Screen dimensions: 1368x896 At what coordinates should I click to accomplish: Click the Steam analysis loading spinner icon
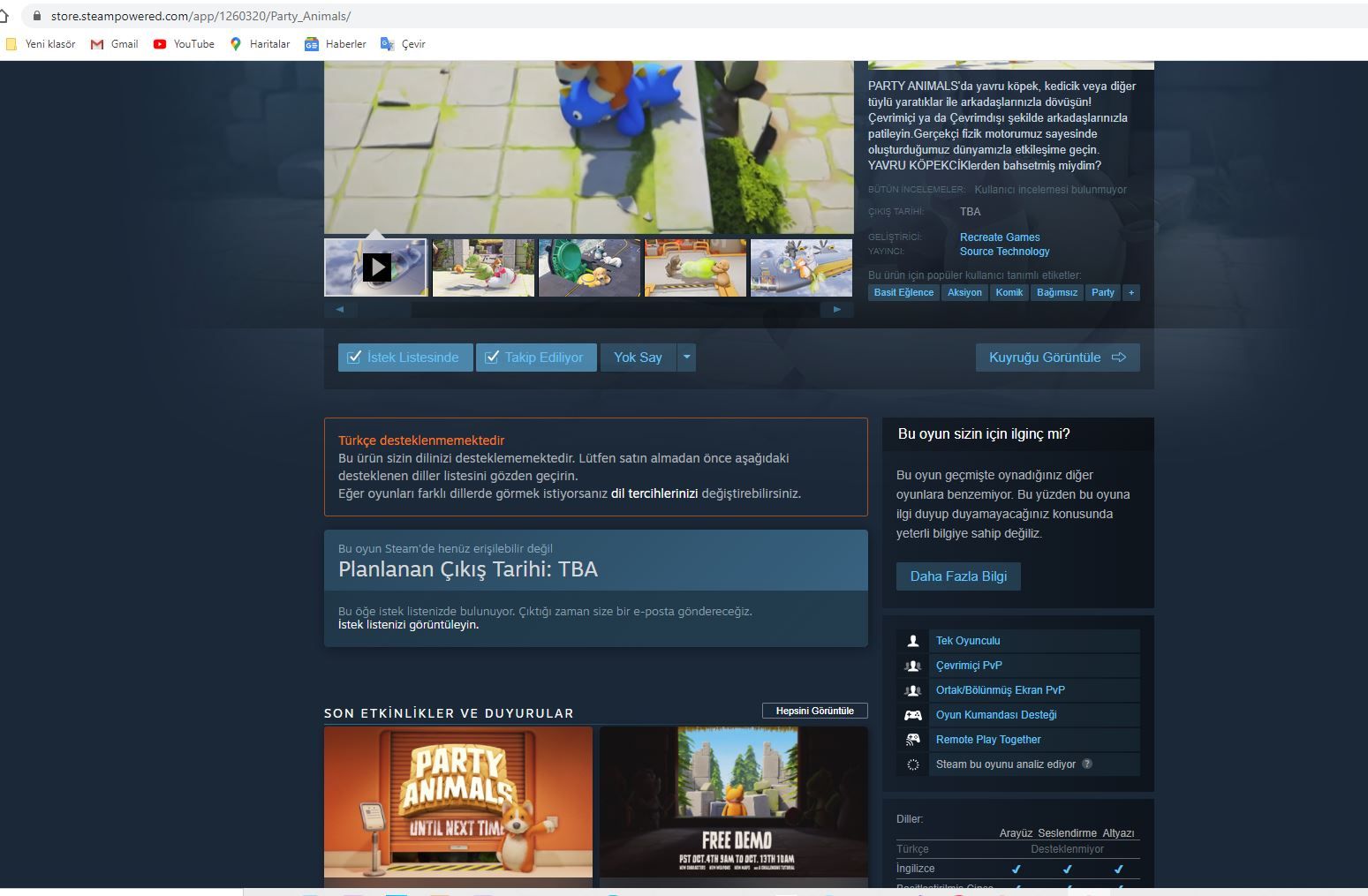click(x=913, y=764)
